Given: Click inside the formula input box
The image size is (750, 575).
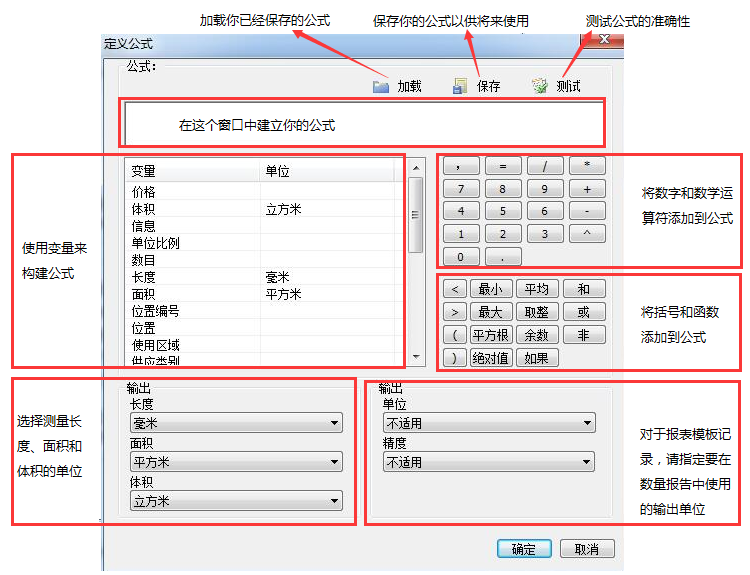Looking at the screenshot, I should pyautogui.click(x=362, y=125).
